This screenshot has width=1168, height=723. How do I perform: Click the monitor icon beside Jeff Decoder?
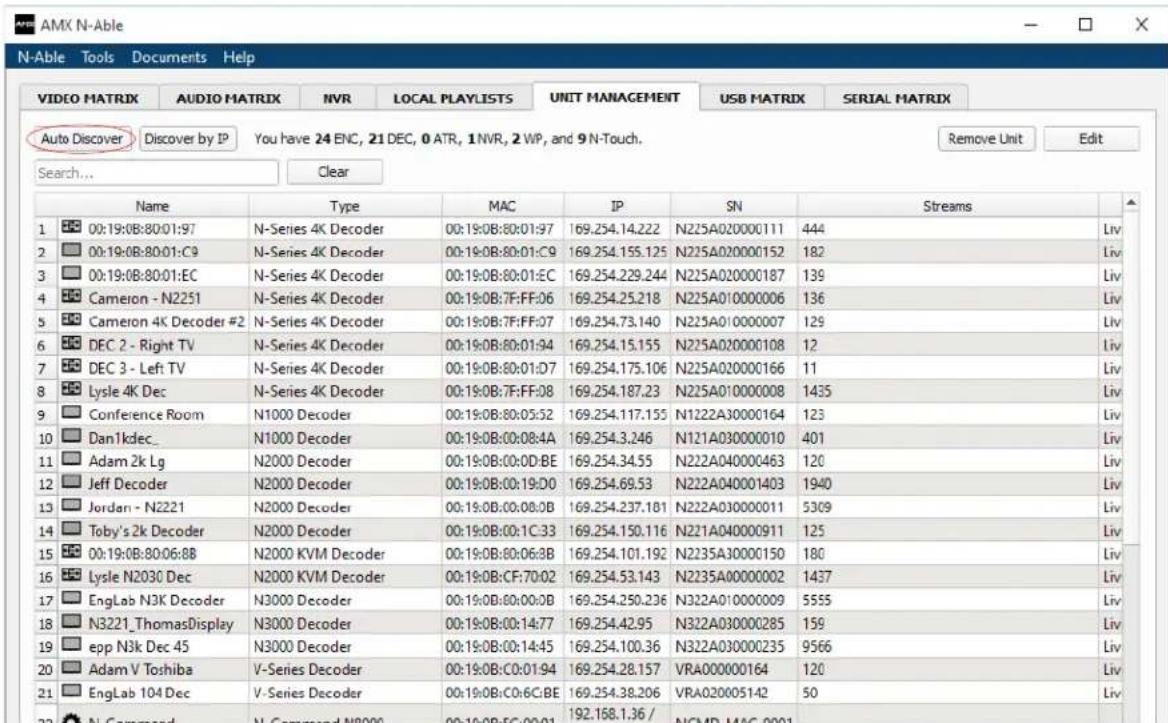(72, 482)
